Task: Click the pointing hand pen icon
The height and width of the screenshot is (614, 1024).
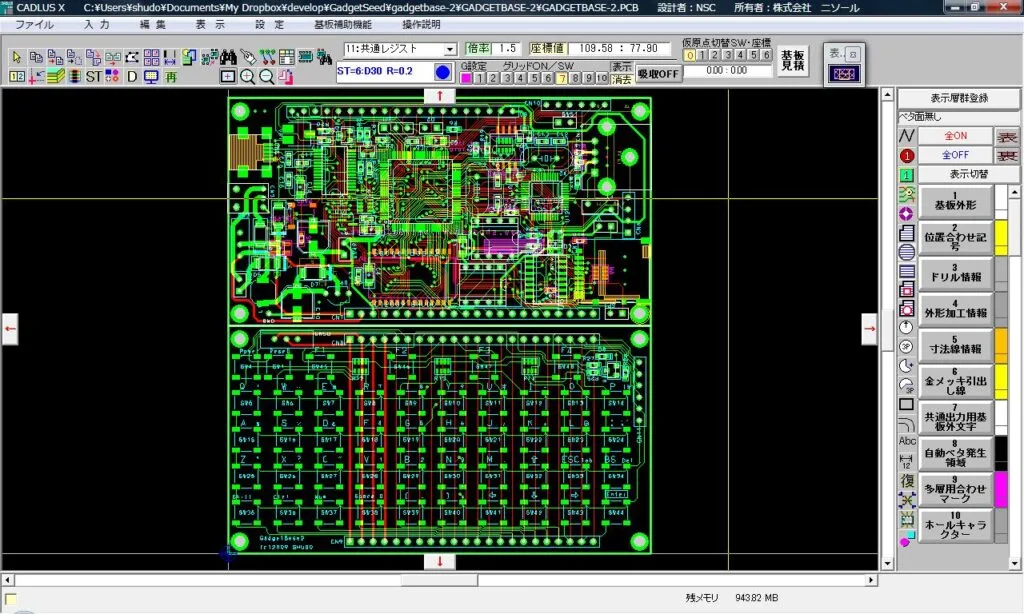Action: tap(248, 57)
